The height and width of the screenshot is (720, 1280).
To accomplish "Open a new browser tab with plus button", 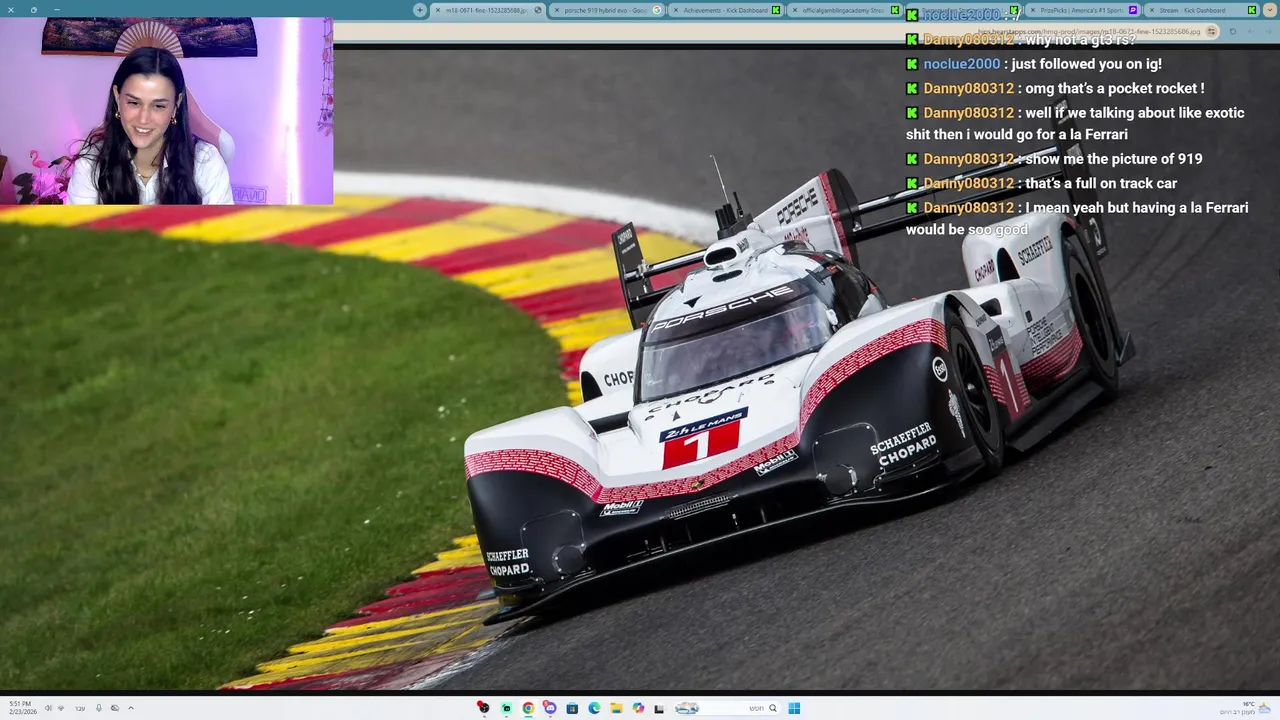I will pyautogui.click(x=420, y=10).
